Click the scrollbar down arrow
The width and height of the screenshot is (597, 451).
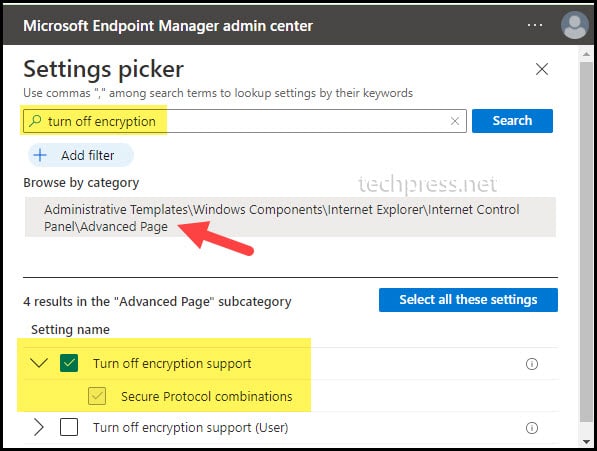[x=586, y=441]
